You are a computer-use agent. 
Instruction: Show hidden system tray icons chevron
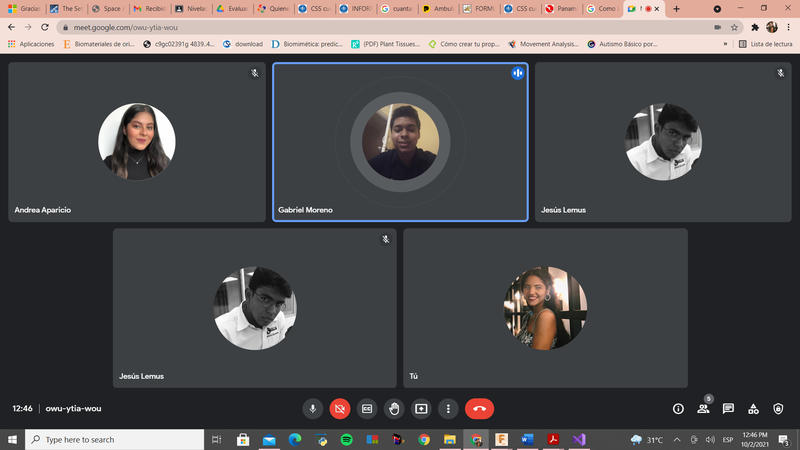click(677, 439)
